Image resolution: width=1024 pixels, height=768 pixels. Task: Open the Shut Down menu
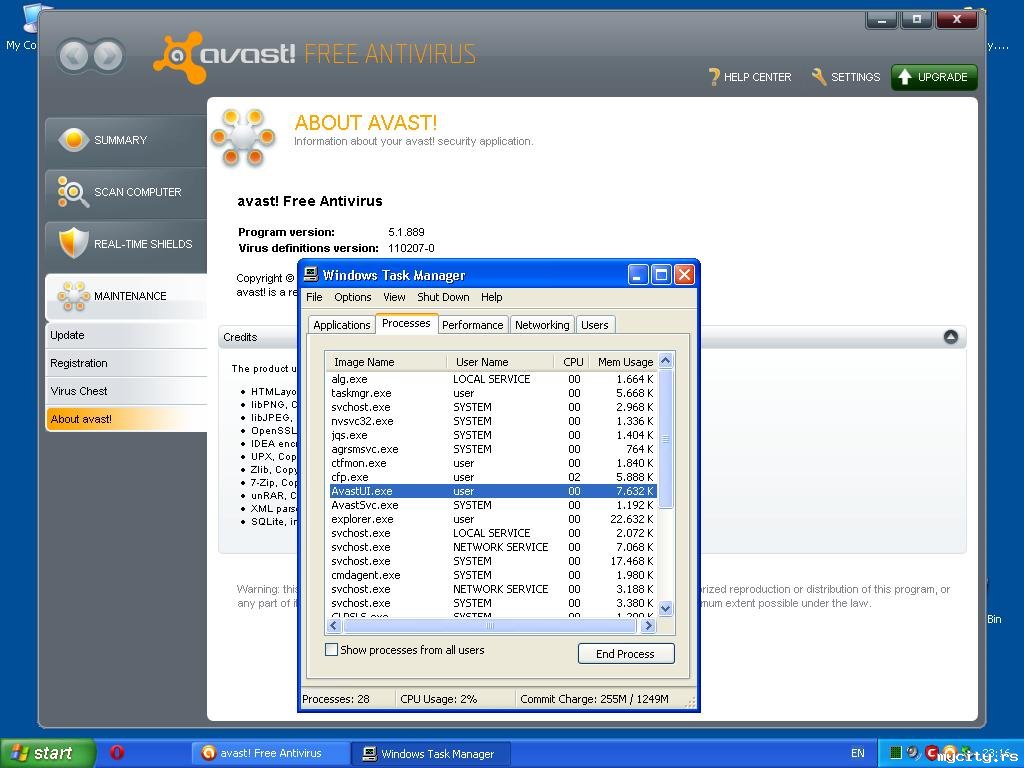click(443, 297)
